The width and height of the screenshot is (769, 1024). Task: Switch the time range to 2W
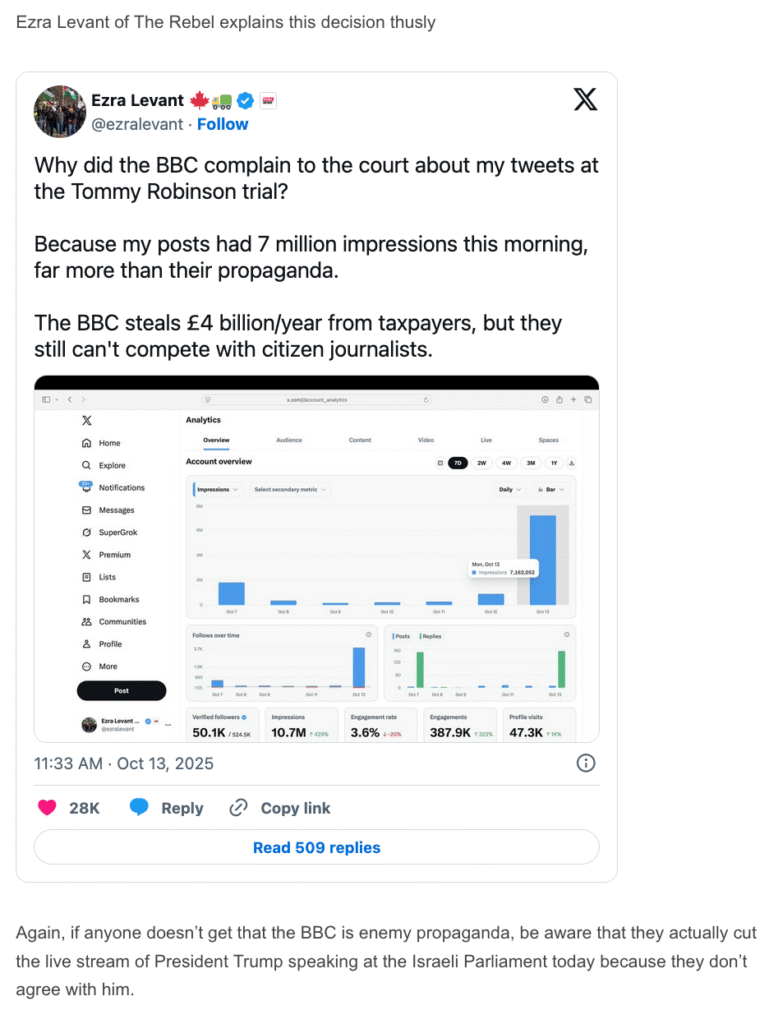(x=482, y=463)
